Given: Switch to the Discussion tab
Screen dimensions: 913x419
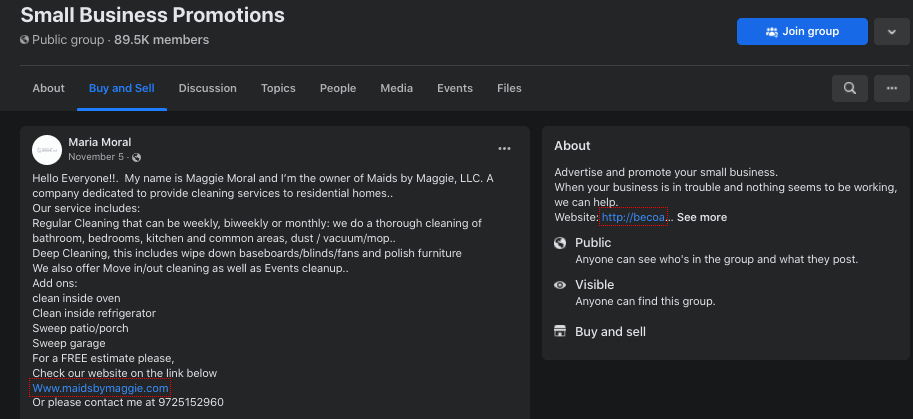Looking at the screenshot, I should [207, 88].
